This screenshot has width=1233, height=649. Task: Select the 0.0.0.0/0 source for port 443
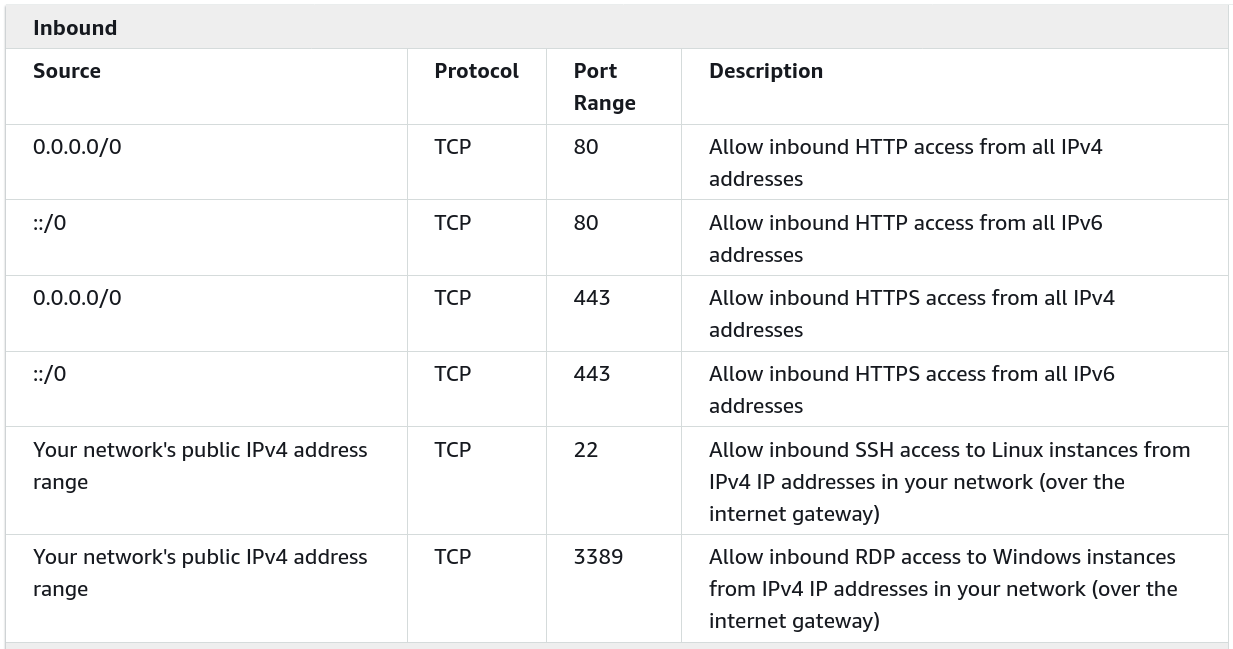[x=77, y=298]
